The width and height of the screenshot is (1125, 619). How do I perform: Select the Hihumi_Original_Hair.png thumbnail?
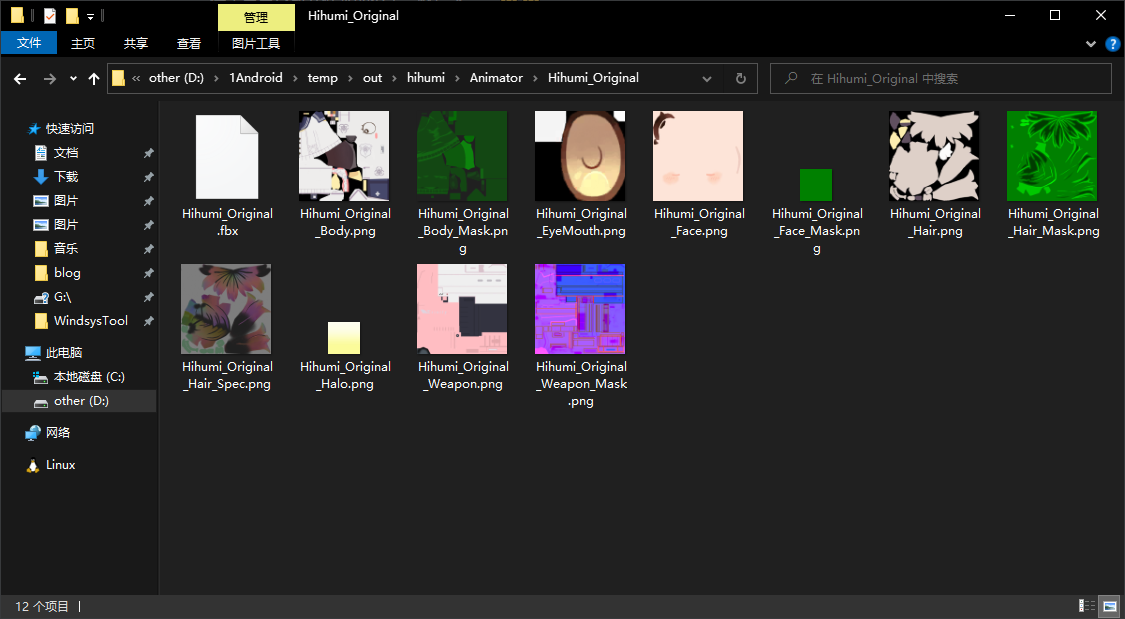pos(934,156)
